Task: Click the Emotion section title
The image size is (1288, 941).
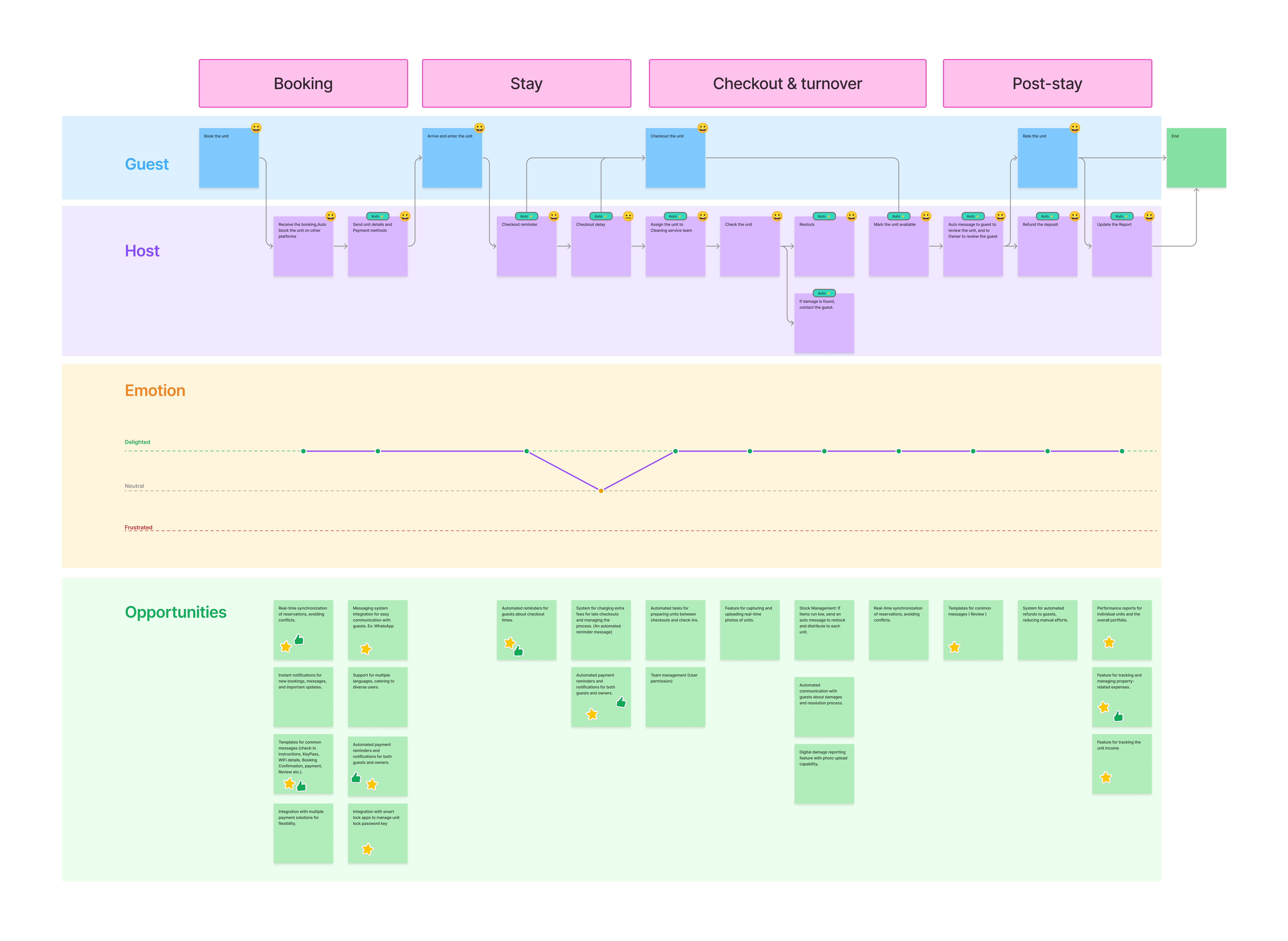Action: click(x=155, y=390)
